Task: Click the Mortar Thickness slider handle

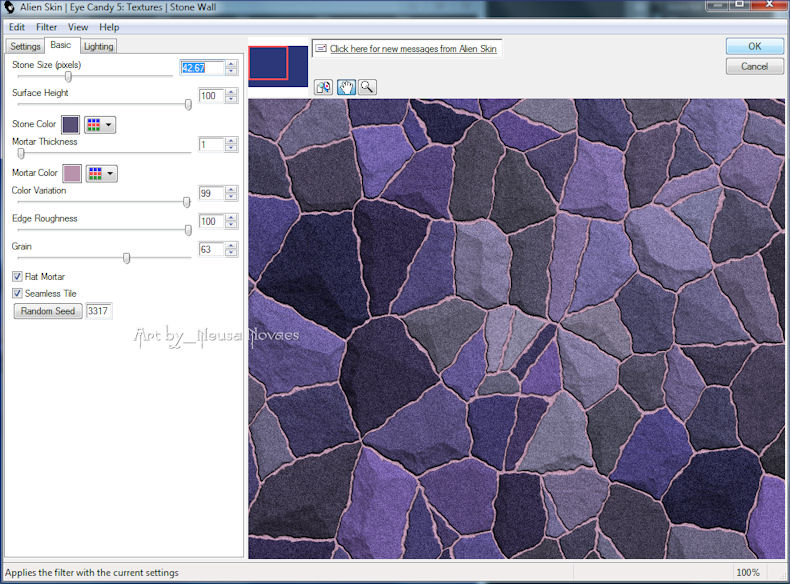Action: pos(21,153)
